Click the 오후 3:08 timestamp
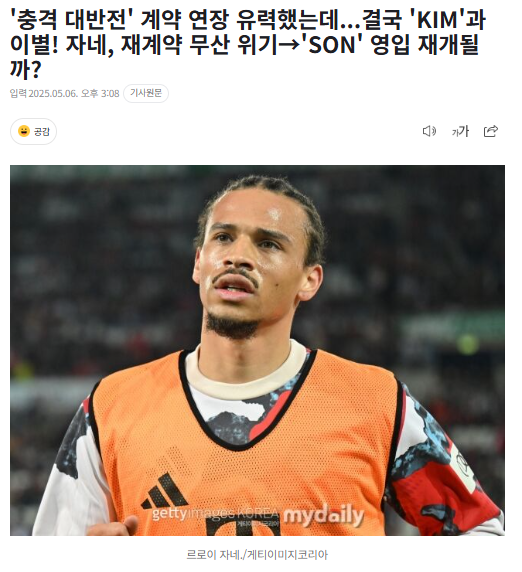 click(x=100, y=93)
